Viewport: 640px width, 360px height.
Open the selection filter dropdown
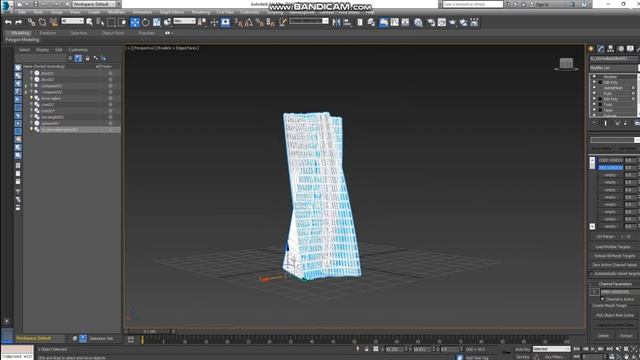pos(72,21)
